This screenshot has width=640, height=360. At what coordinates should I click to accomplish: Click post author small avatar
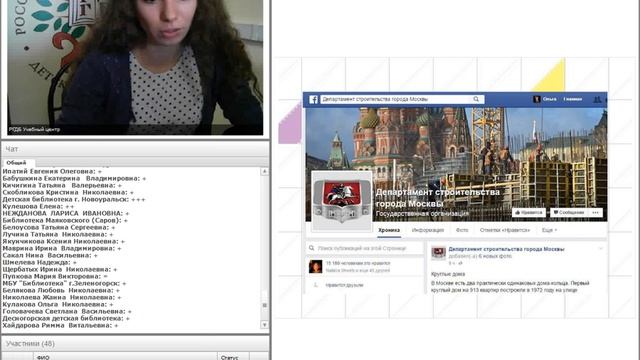438,253
